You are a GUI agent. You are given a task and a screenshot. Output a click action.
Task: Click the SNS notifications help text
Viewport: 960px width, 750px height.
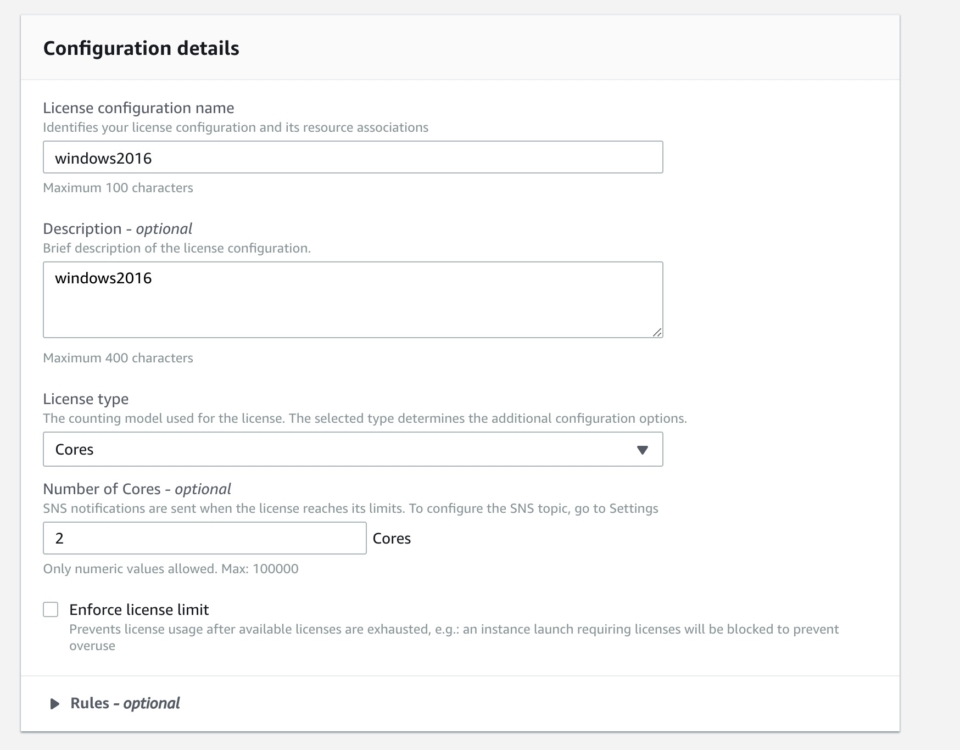coord(351,509)
